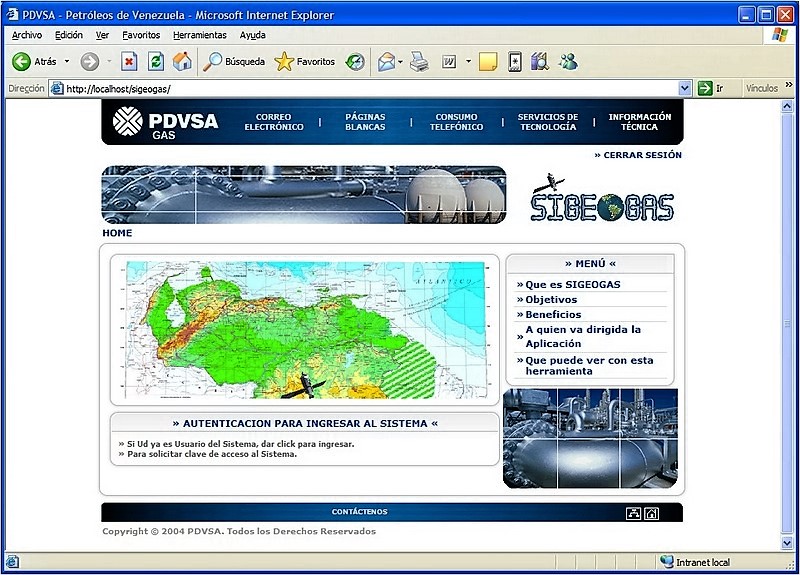Go to browser home page icon
Screen dimensions: 800x575
182,62
